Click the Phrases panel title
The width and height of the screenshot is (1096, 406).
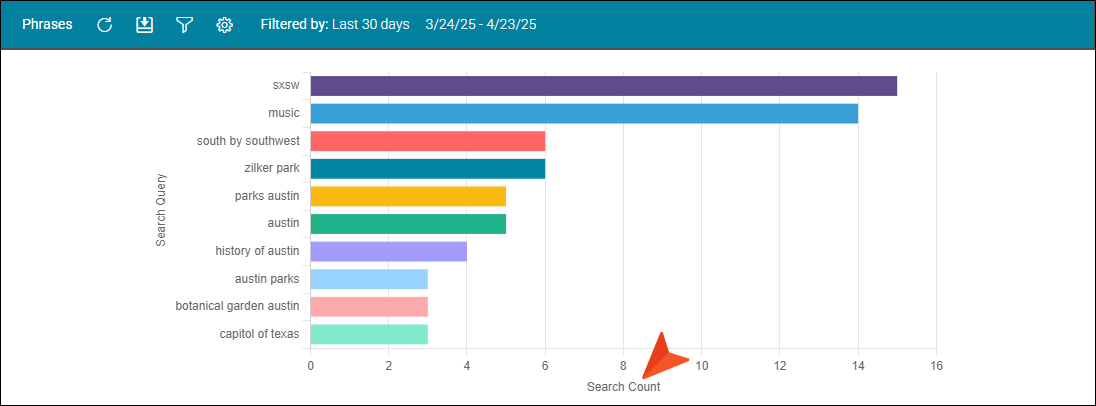(x=48, y=24)
